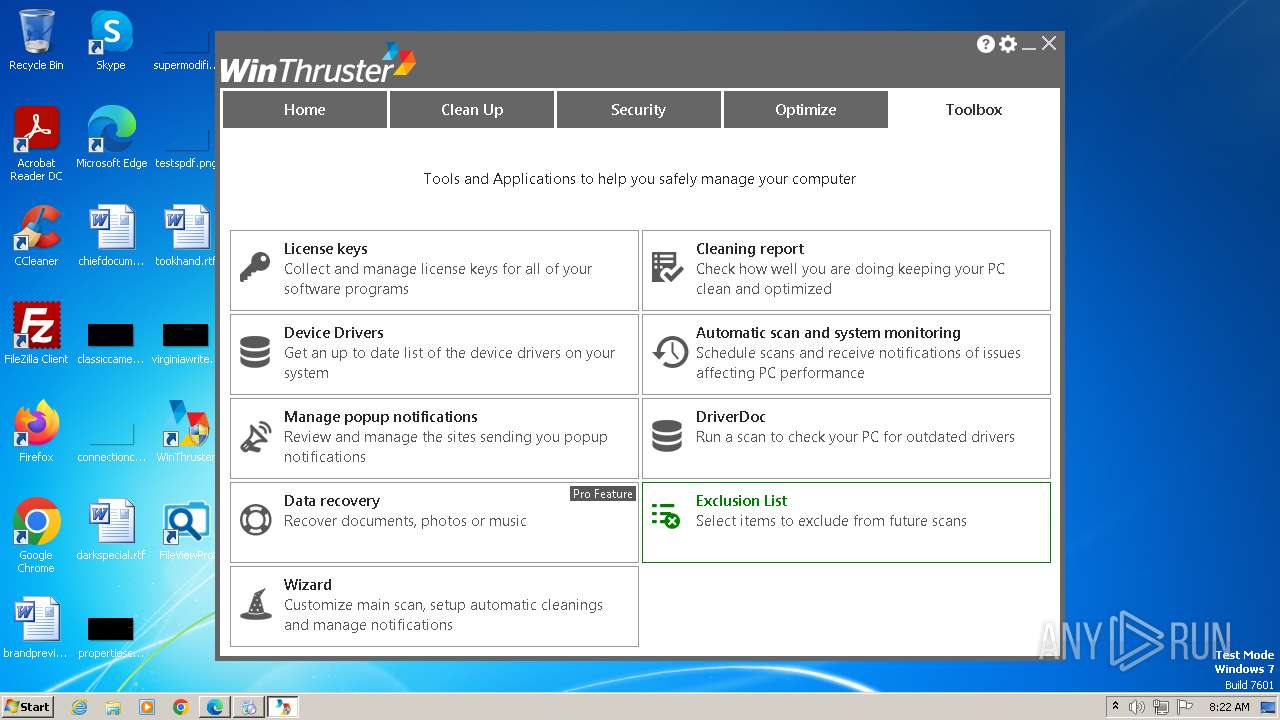The height and width of the screenshot is (720, 1280).
Task: Switch to the Home tab
Action: [305, 110]
